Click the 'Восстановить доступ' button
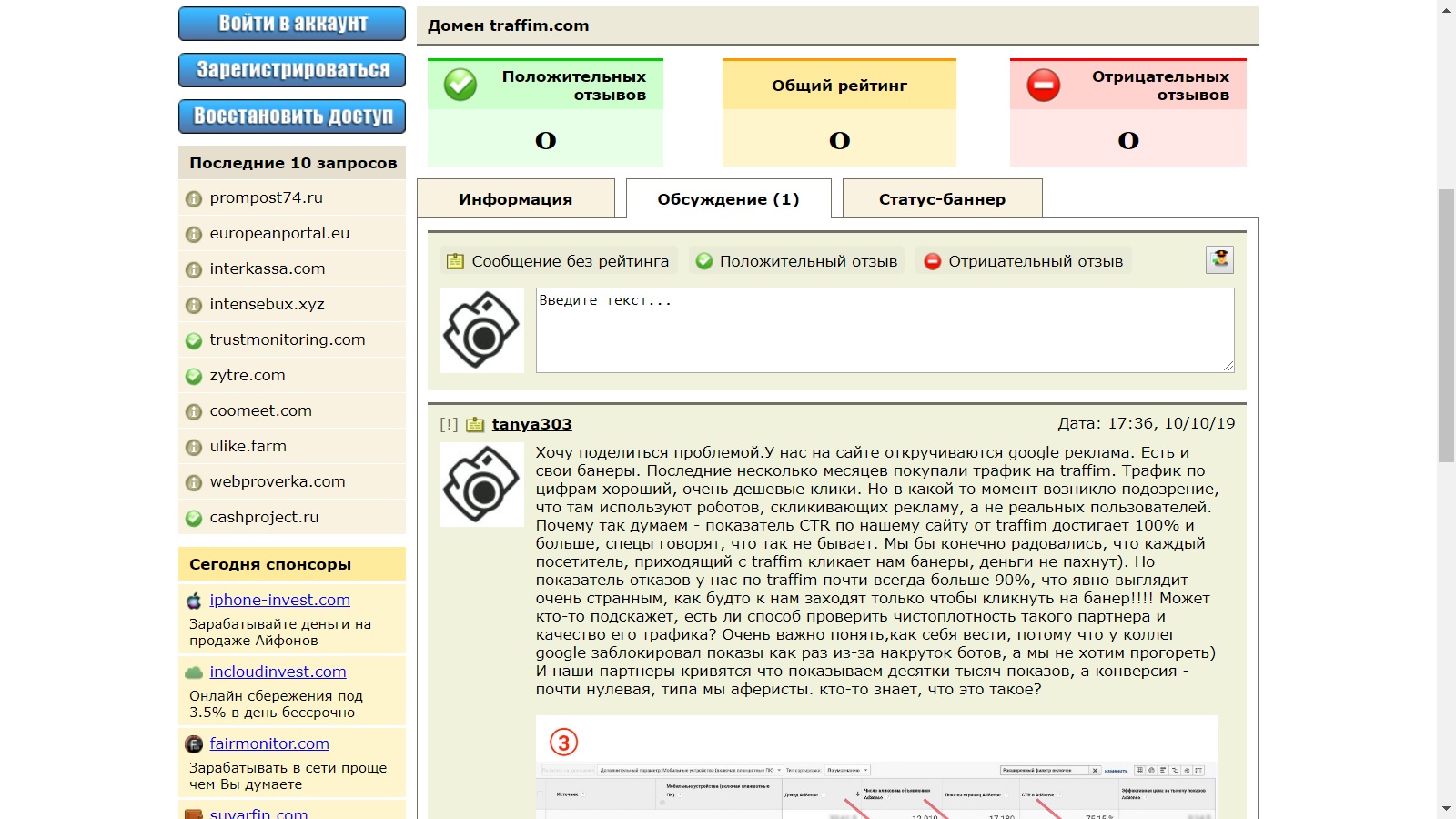The height and width of the screenshot is (819, 1456). click(292, 116)
